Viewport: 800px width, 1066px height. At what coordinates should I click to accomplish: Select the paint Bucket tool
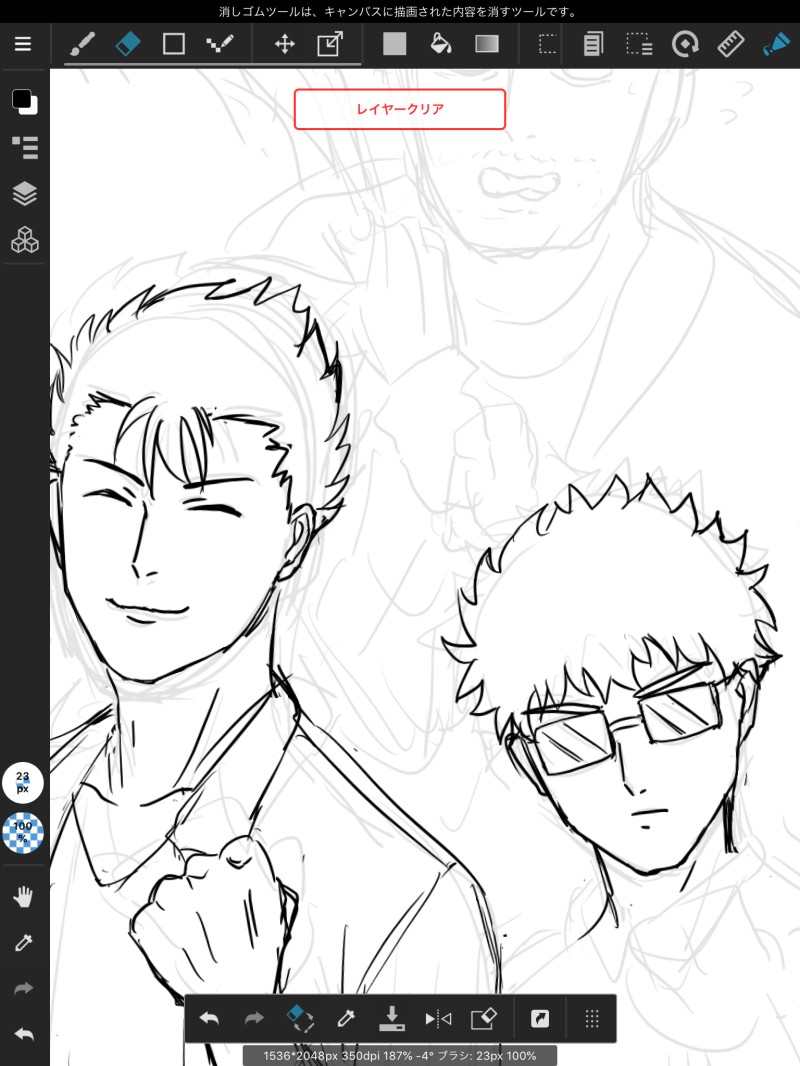coord(440,44)
